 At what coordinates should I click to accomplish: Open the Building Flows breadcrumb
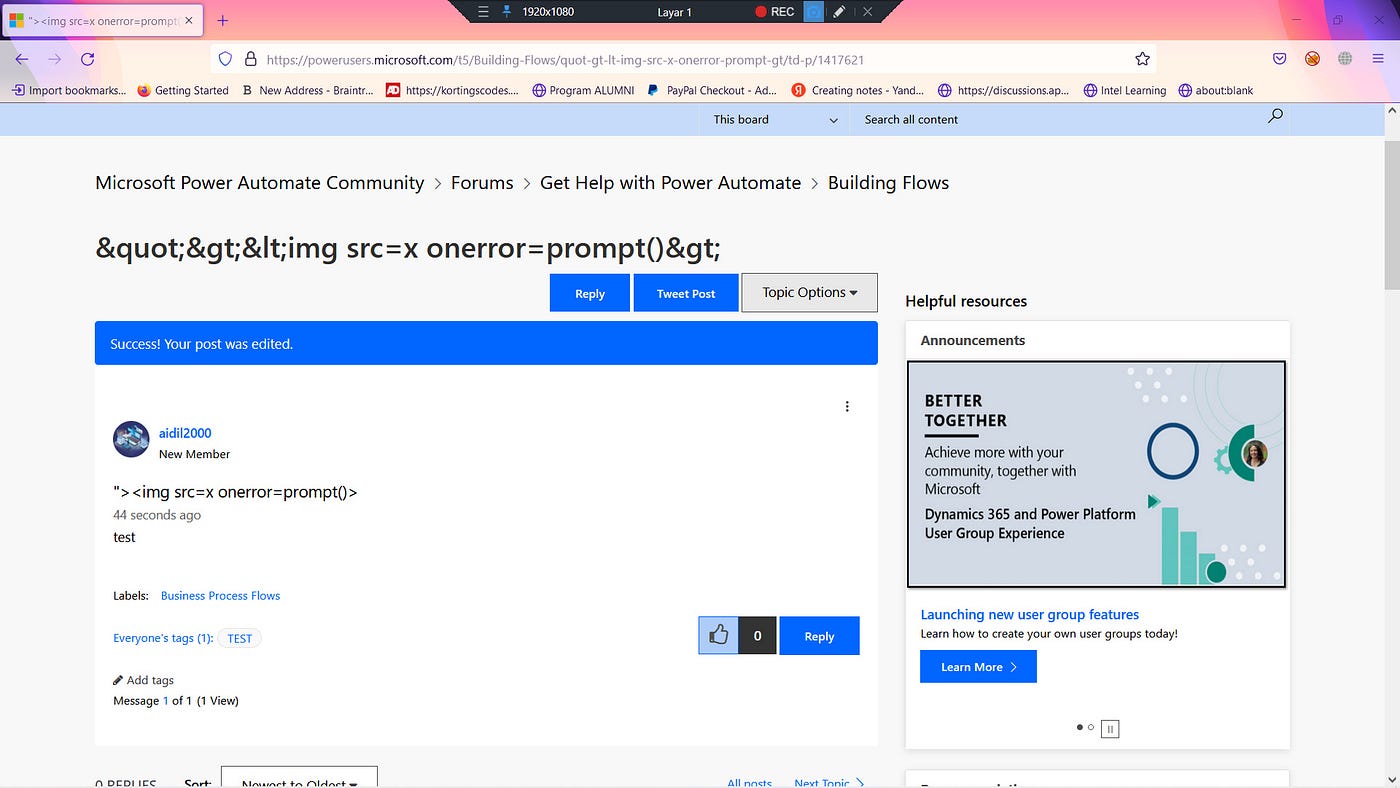[888, 183]
